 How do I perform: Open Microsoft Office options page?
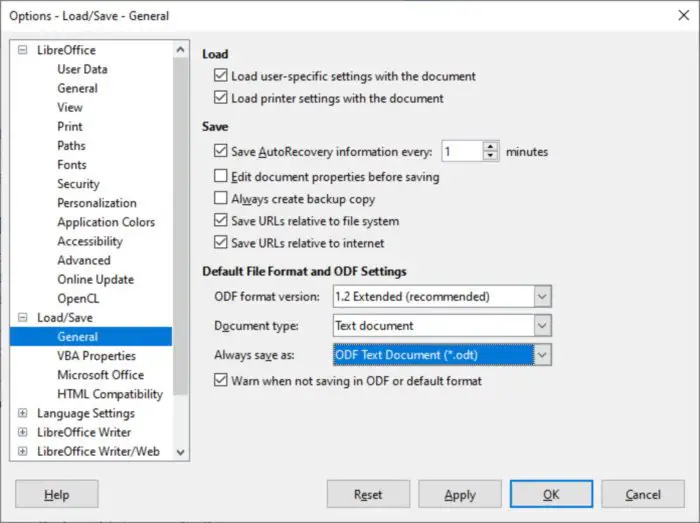[x=100, y=375]
